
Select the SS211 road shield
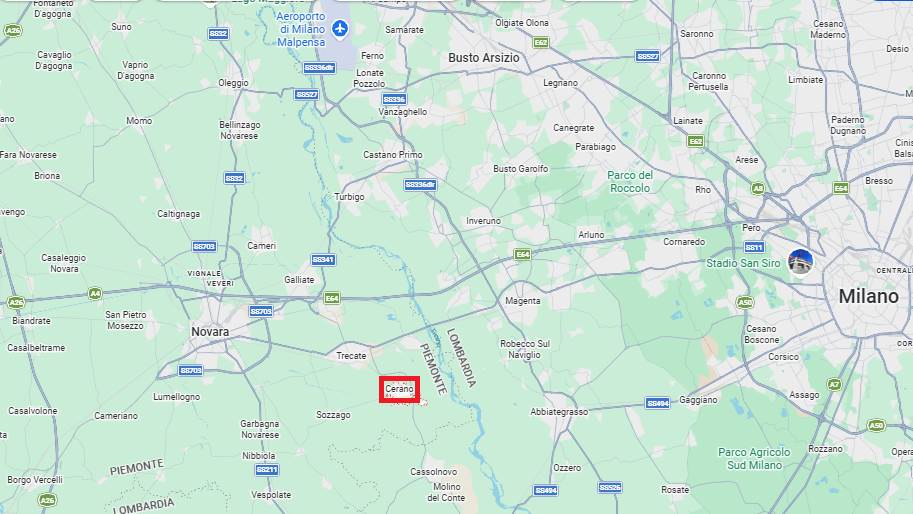[267, 470]
